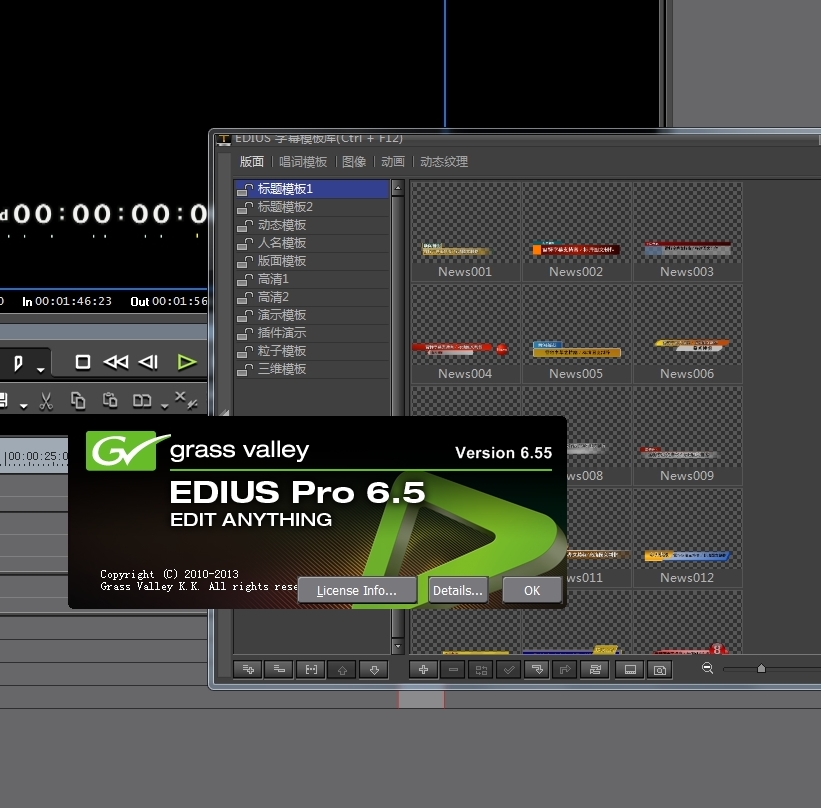Click import template down-arrow icon
821x808 pixels.
click(537, 669)
